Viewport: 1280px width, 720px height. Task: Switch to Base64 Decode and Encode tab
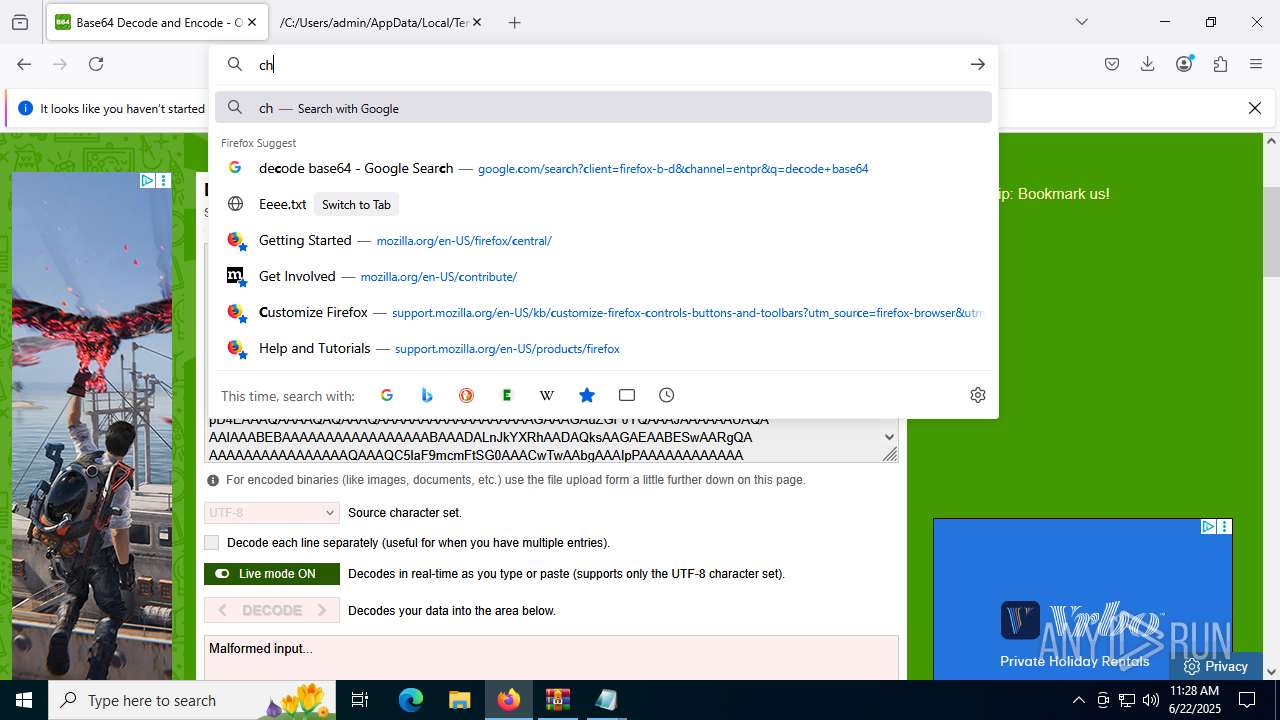point(156,22)
